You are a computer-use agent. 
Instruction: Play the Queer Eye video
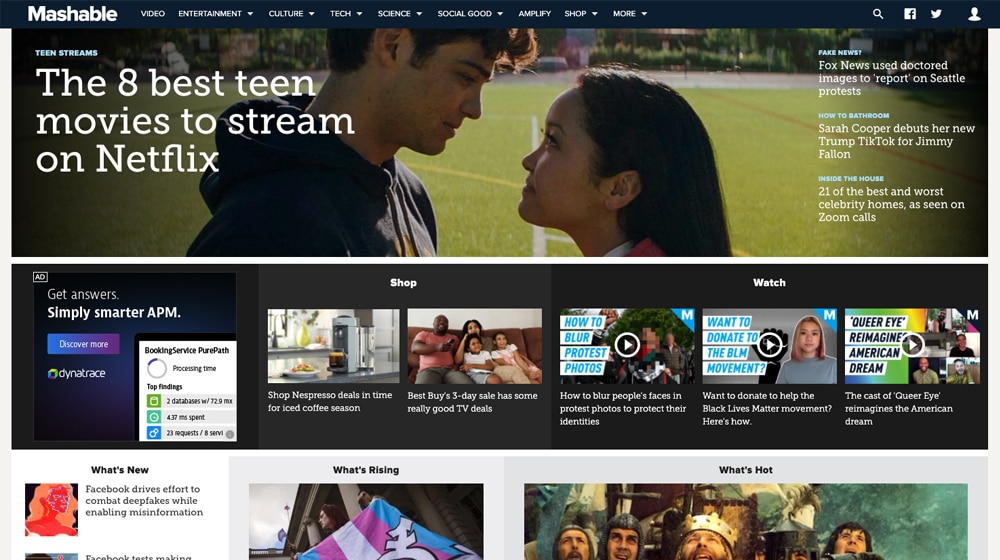click(913, 345)
